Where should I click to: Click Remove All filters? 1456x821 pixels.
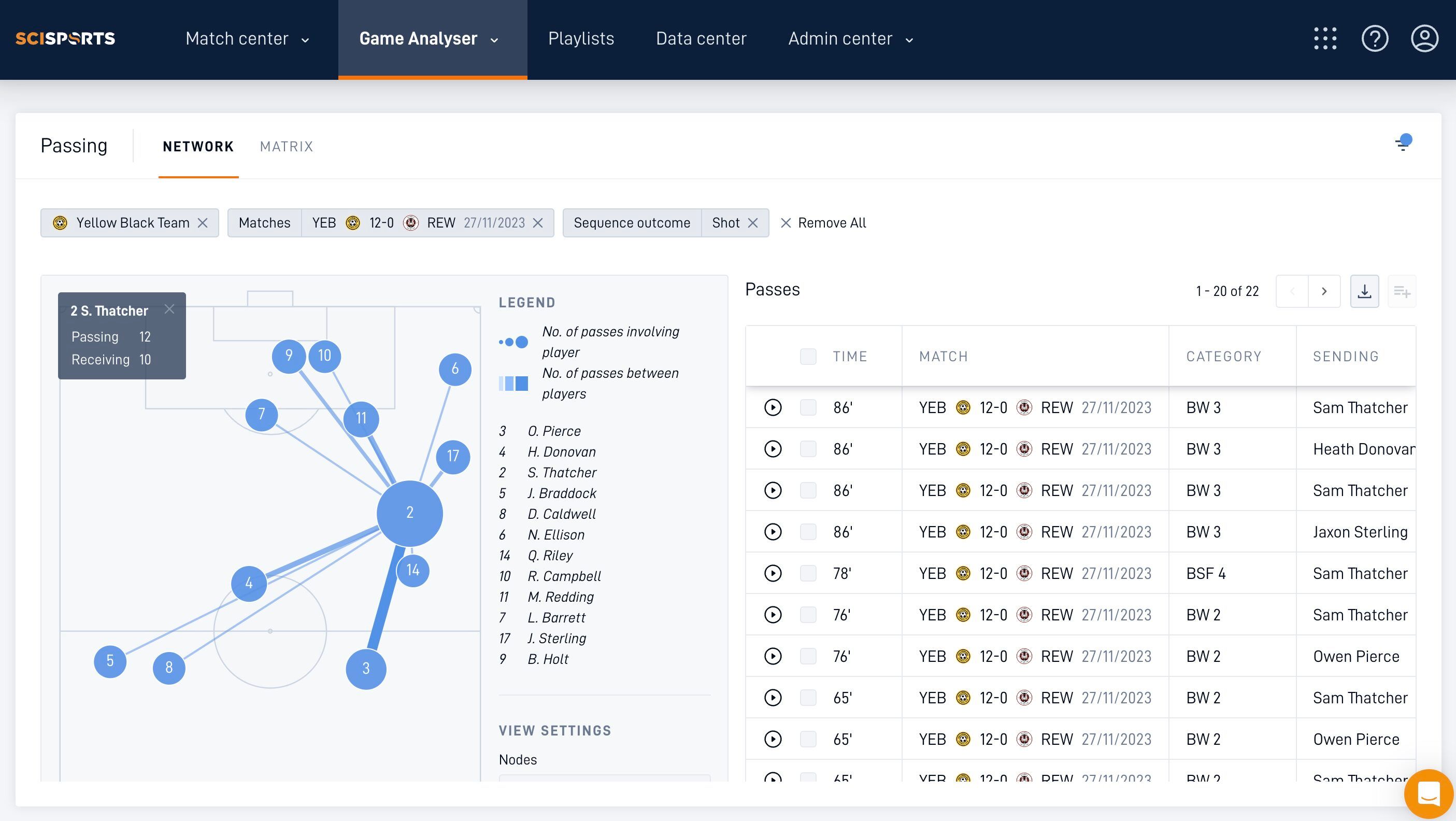pyautogui.click(x=823, y=223)
